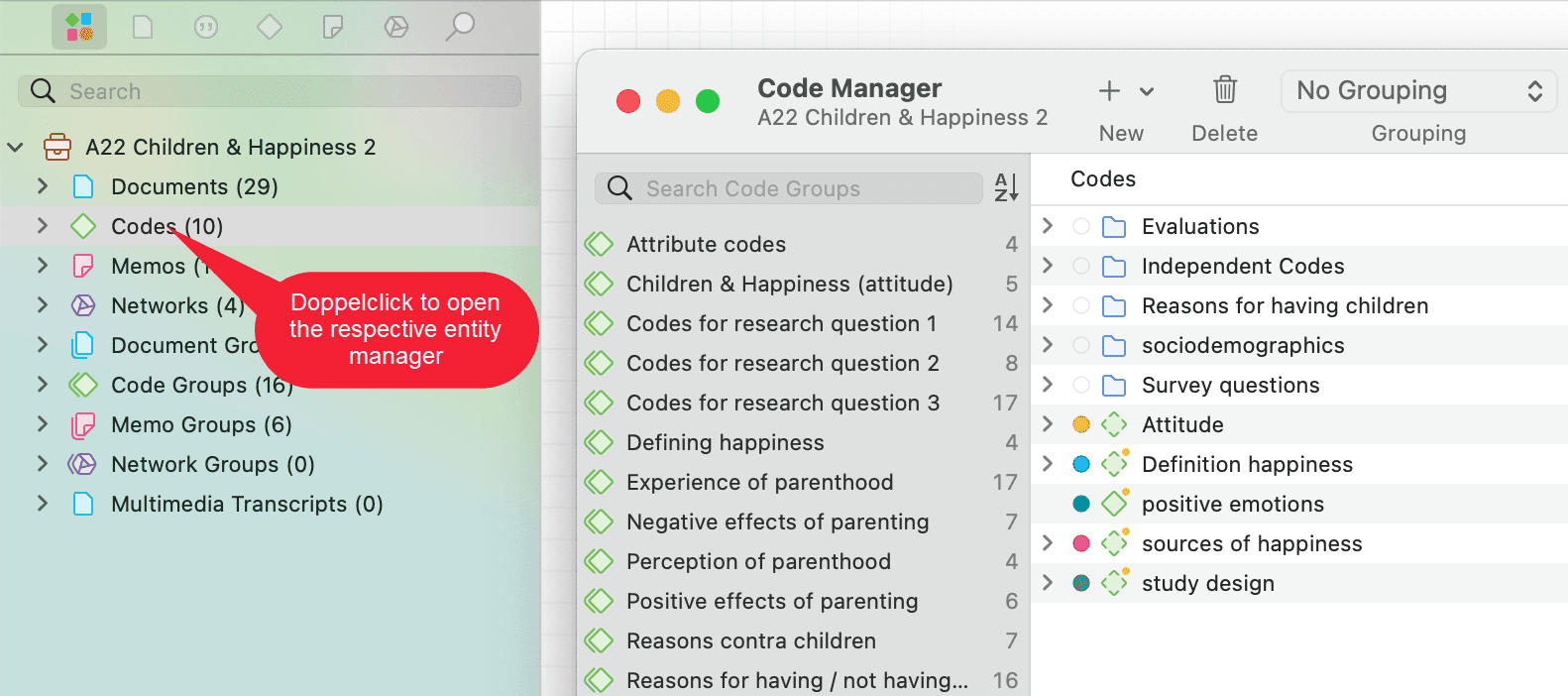Screen dimensions: 1568x696
Task: Open the documents tab icon in sidebar
Action: 143,27
